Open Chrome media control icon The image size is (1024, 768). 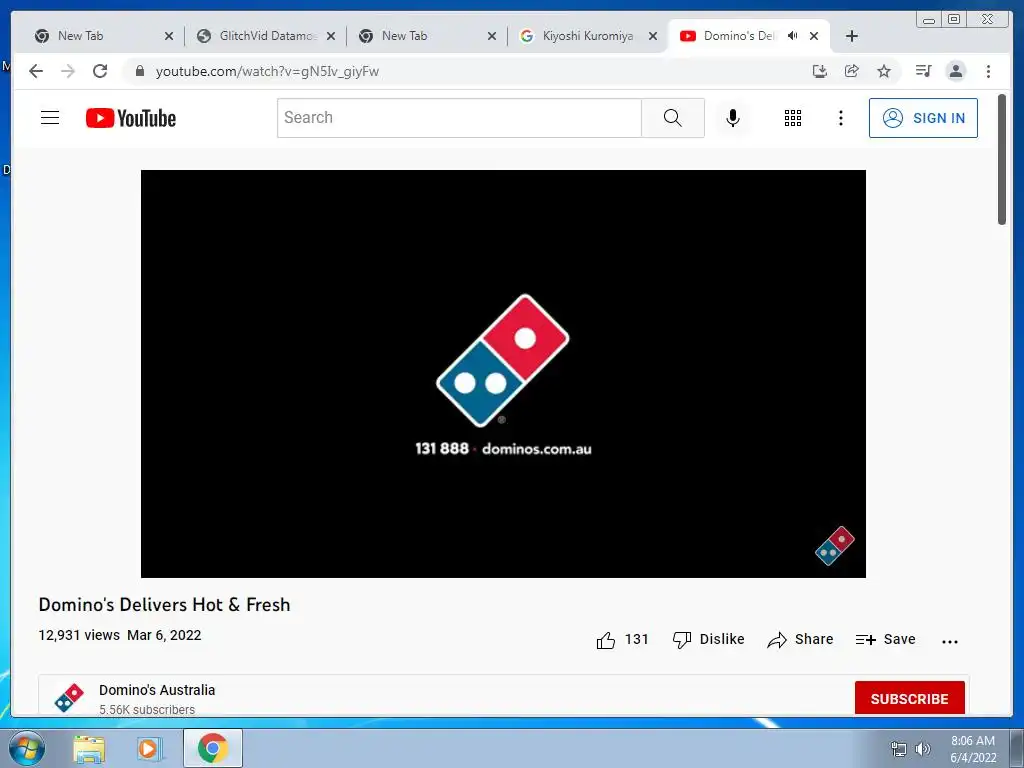(x=923, y=71)
